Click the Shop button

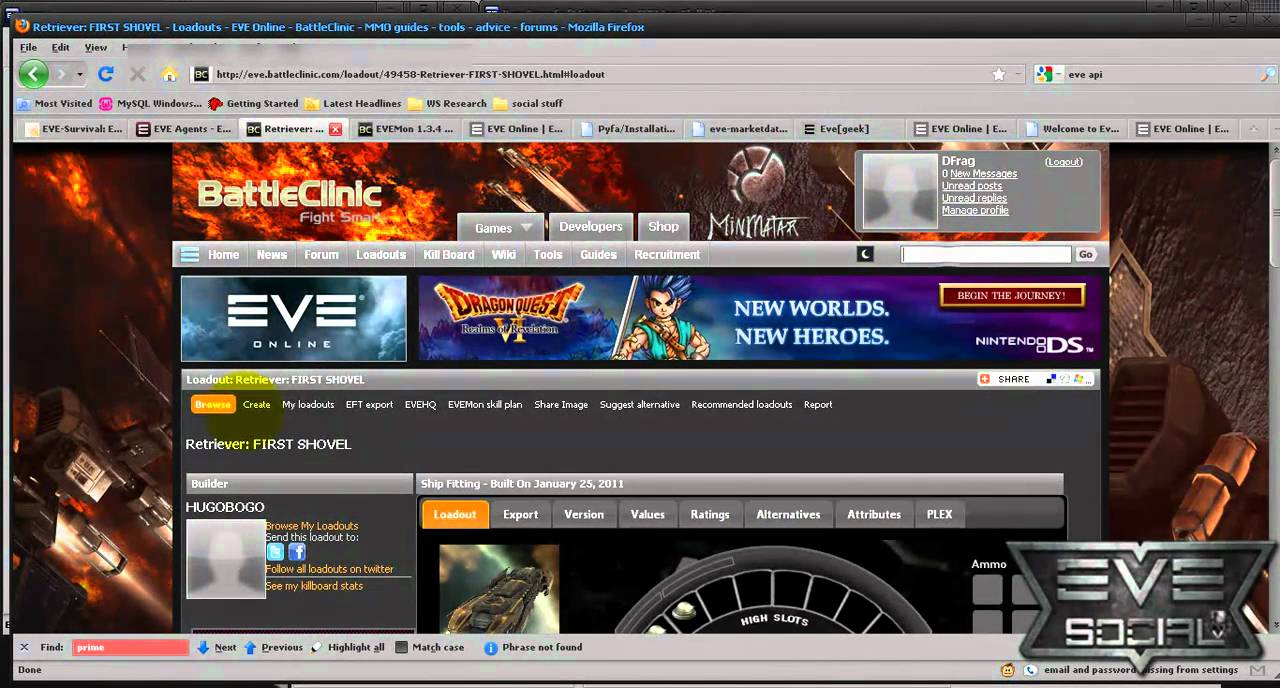point(663,227)
